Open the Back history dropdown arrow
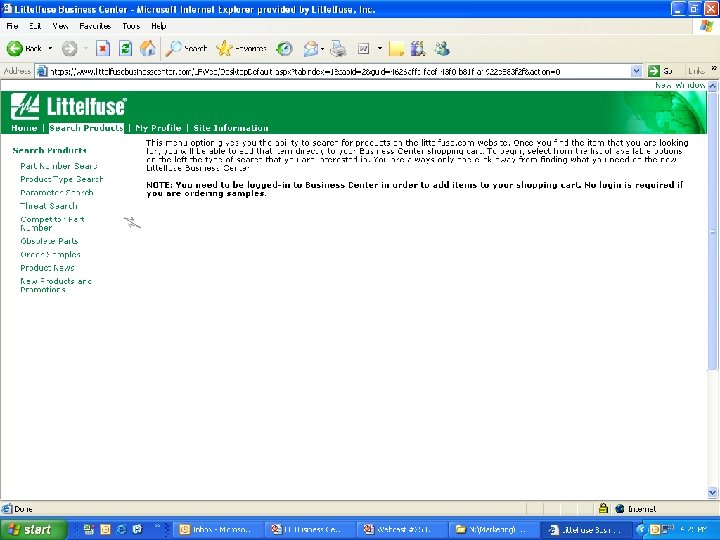Viewport: 720px width, 540px height. (x=50, y=48)
